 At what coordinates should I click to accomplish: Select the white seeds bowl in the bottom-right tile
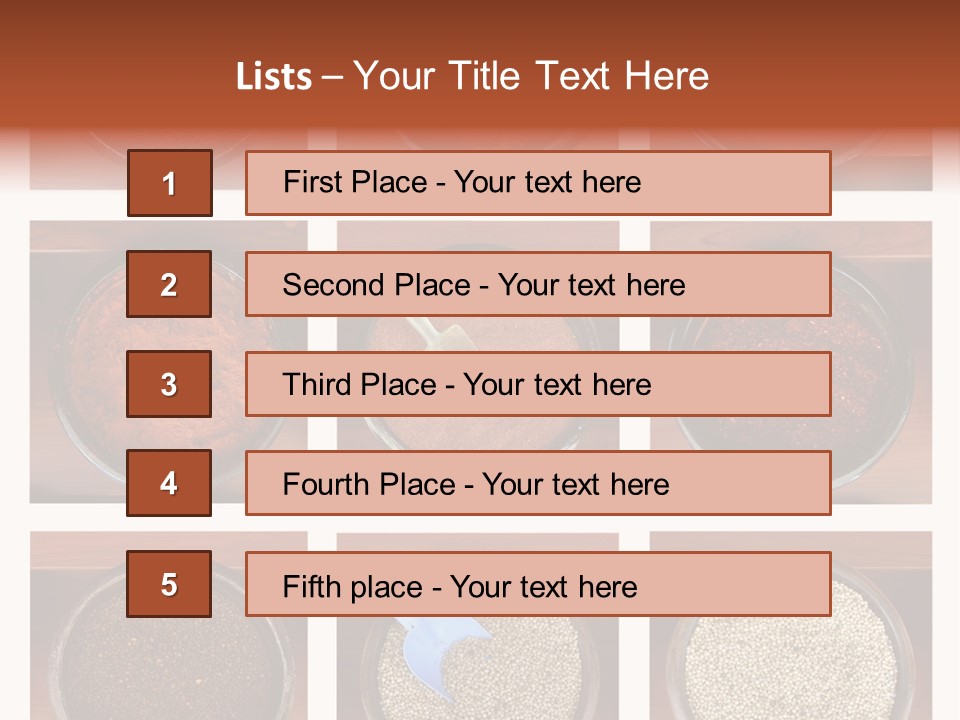[790, 660]
